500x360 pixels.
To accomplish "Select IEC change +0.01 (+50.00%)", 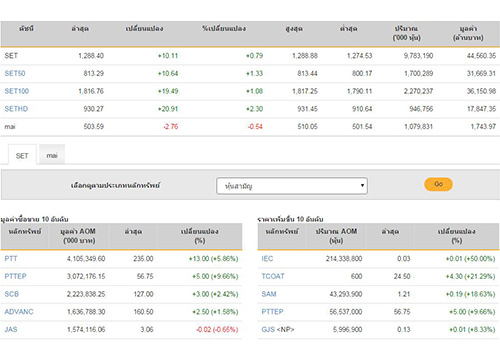I will [470, 259].
